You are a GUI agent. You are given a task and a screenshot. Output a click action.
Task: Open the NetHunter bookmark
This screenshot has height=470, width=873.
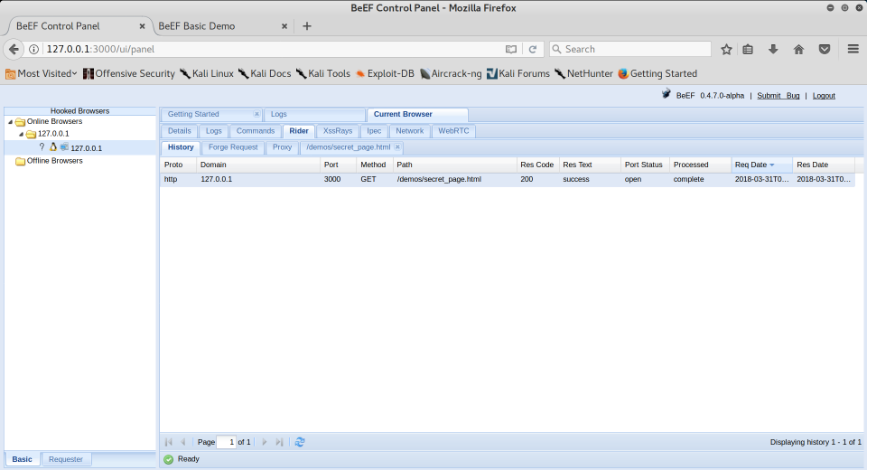(583, 74)
